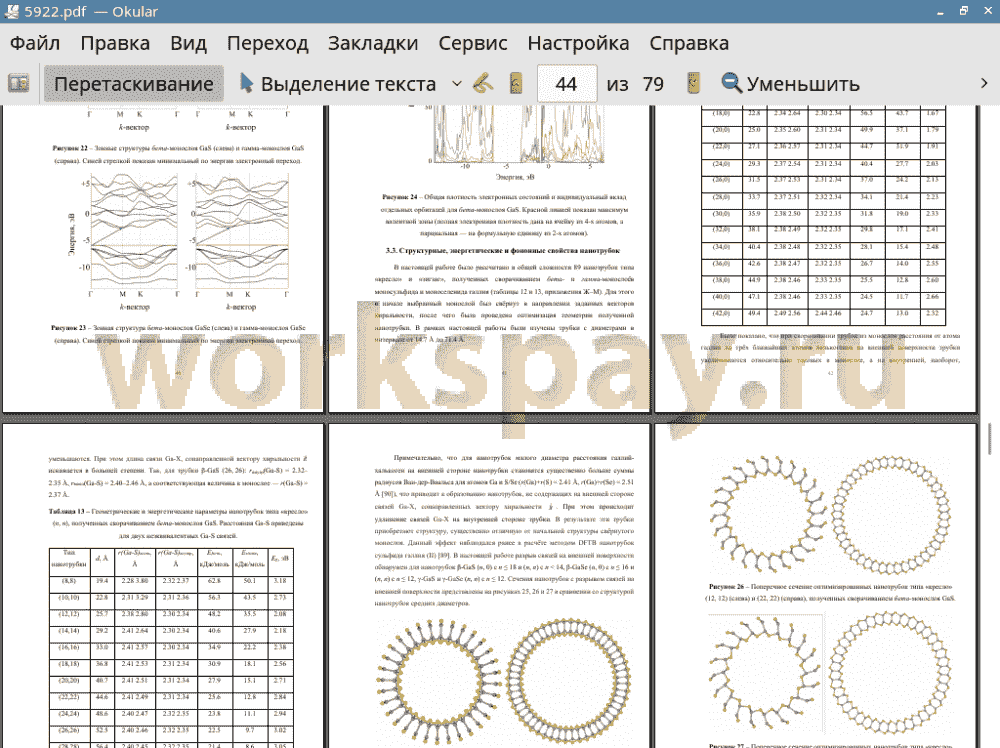Toggle the sidebar navigation panel icon
1000x748 pixels.
tap(18, 84)
